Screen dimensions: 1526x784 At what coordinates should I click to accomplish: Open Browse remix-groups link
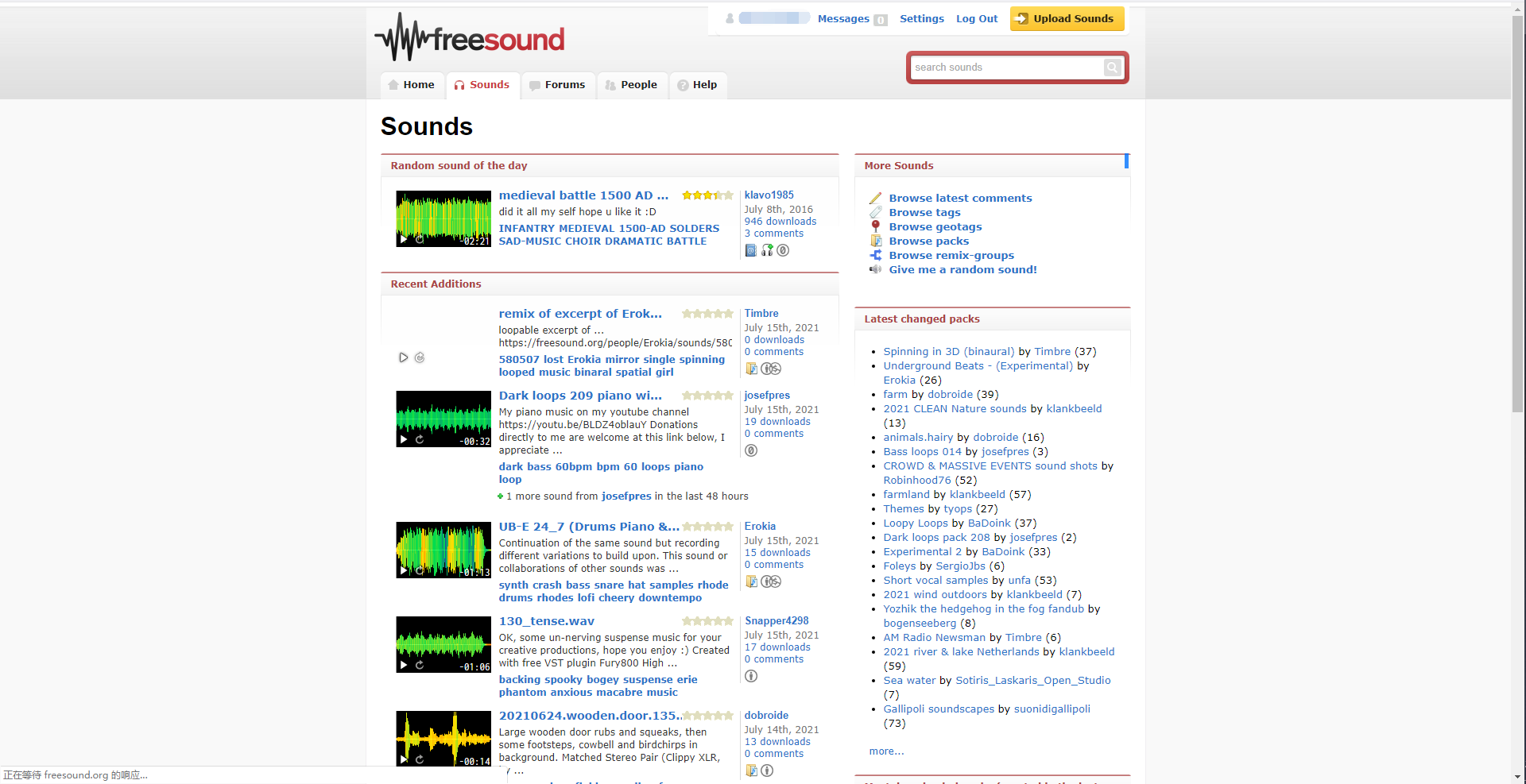(x=951, y=255)
